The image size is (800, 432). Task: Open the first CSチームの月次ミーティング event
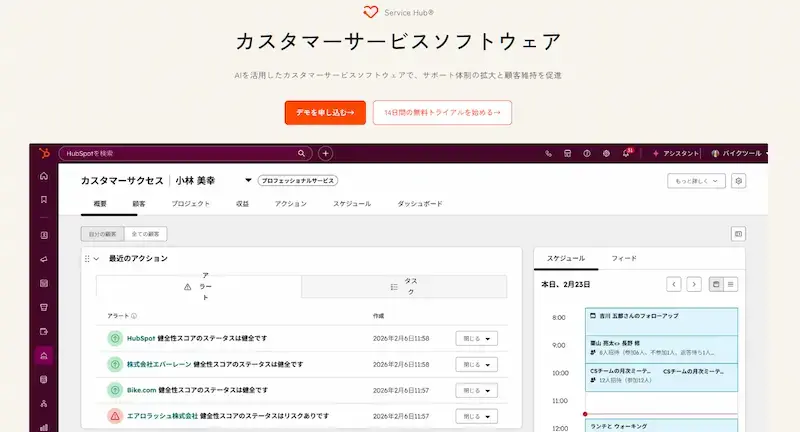(621, 377)
